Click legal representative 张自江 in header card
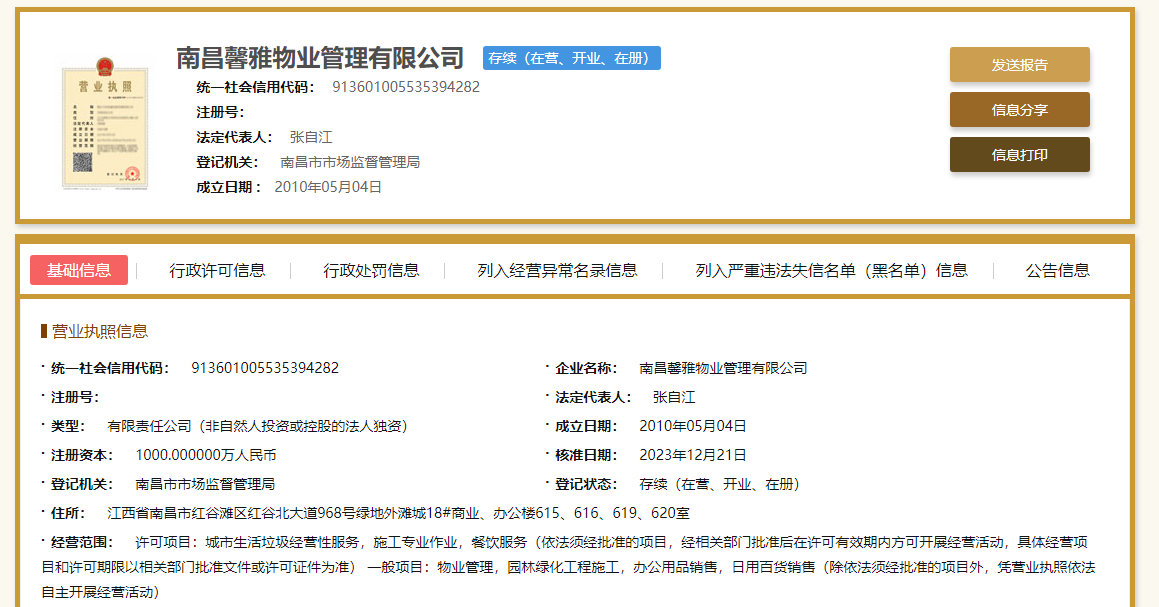 [311, 137]
